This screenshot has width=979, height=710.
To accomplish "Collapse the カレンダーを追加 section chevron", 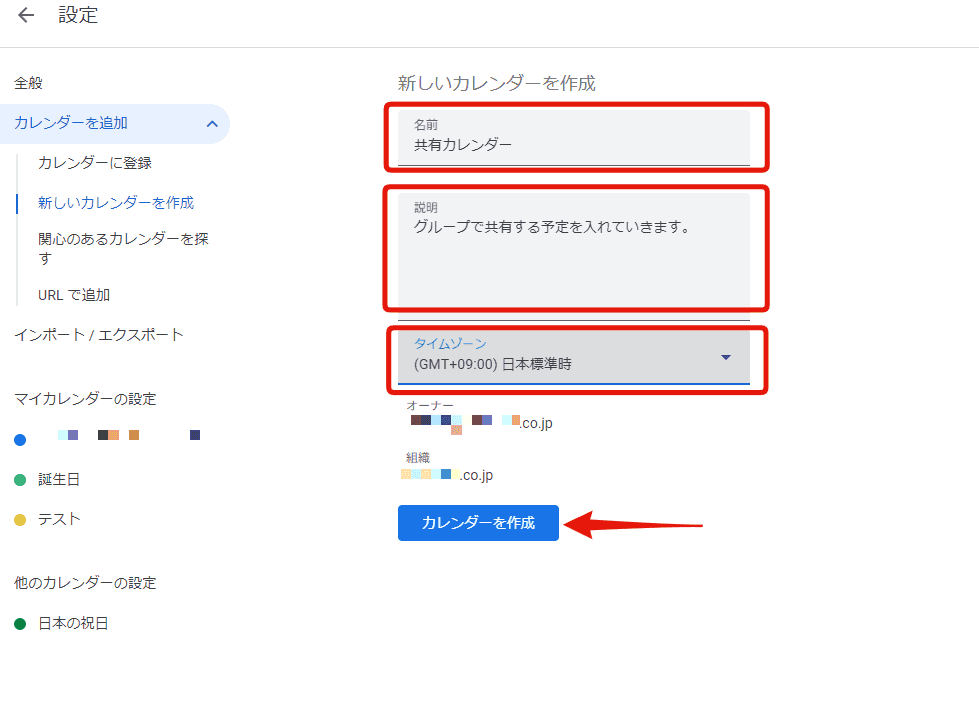I will pos(212,124).
